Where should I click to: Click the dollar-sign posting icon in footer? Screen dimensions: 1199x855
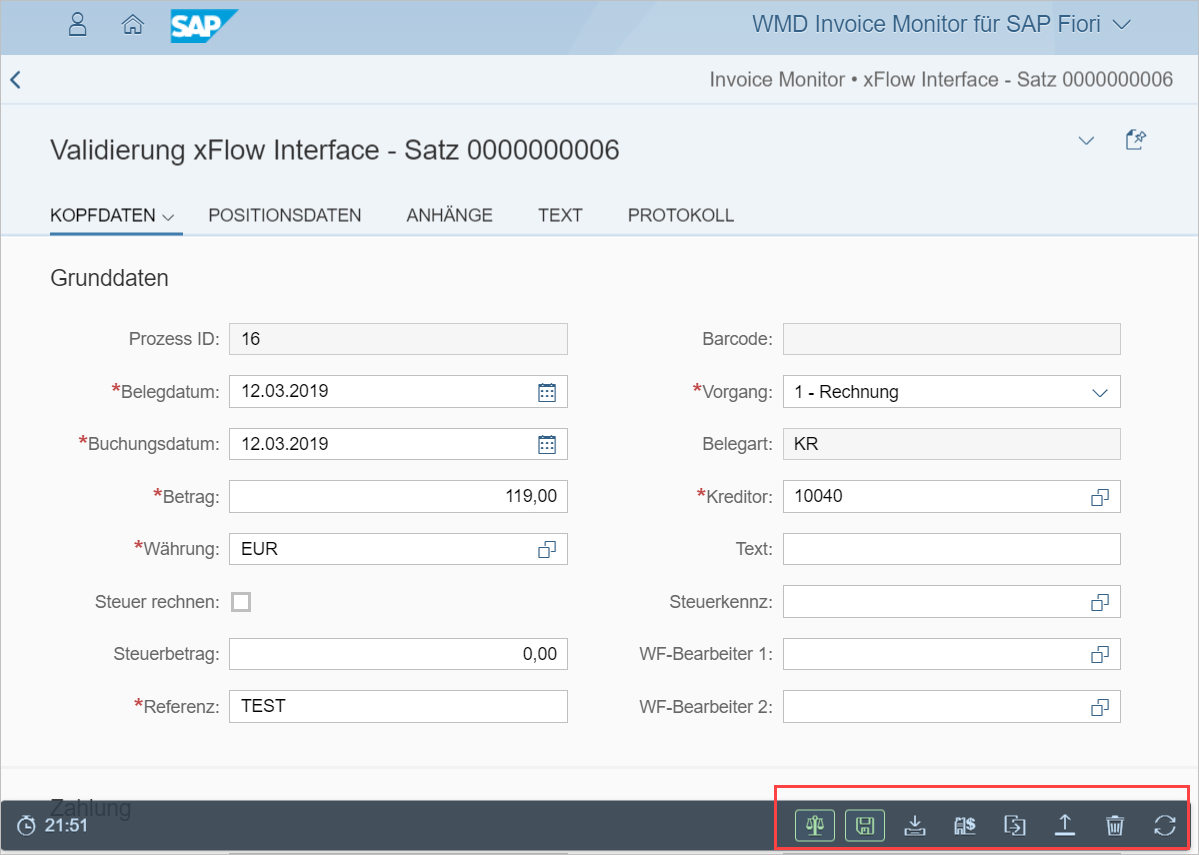coord(965,826)
